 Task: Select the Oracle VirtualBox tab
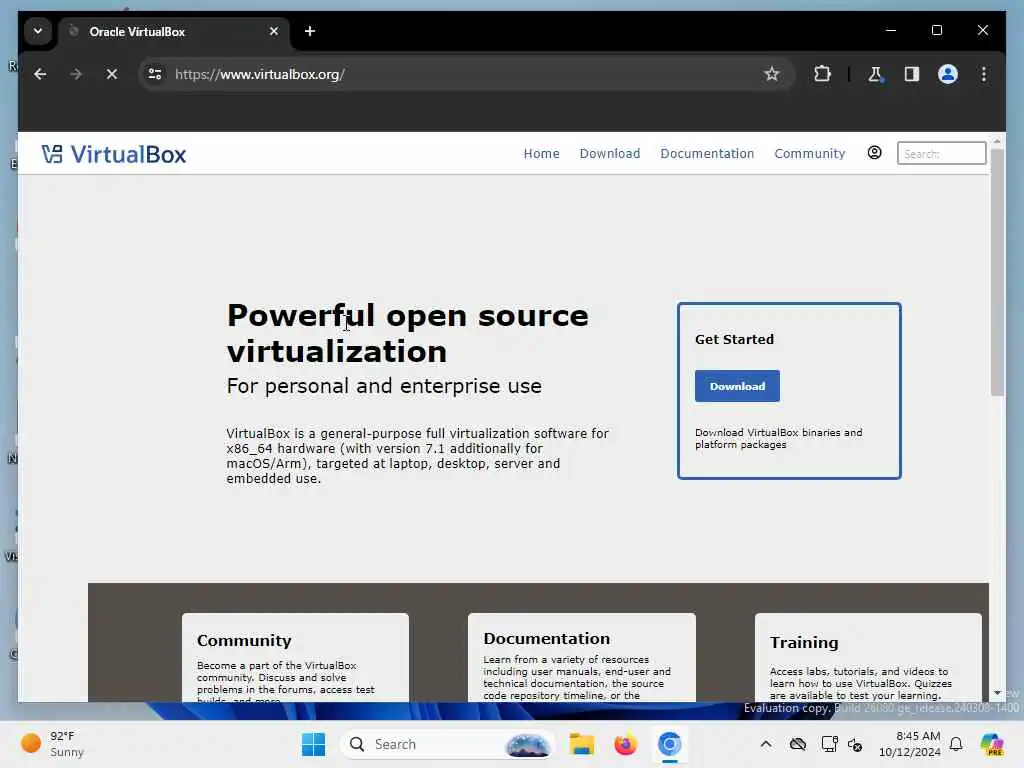(174, 31)
